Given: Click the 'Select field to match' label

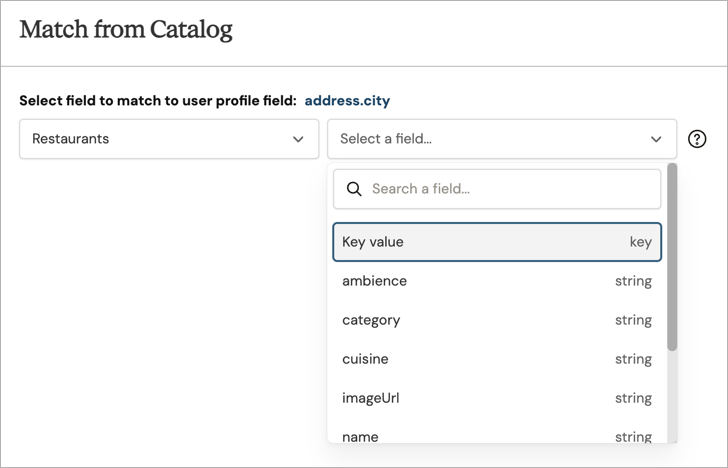Looking at the screenshot, I should point(158,101).
